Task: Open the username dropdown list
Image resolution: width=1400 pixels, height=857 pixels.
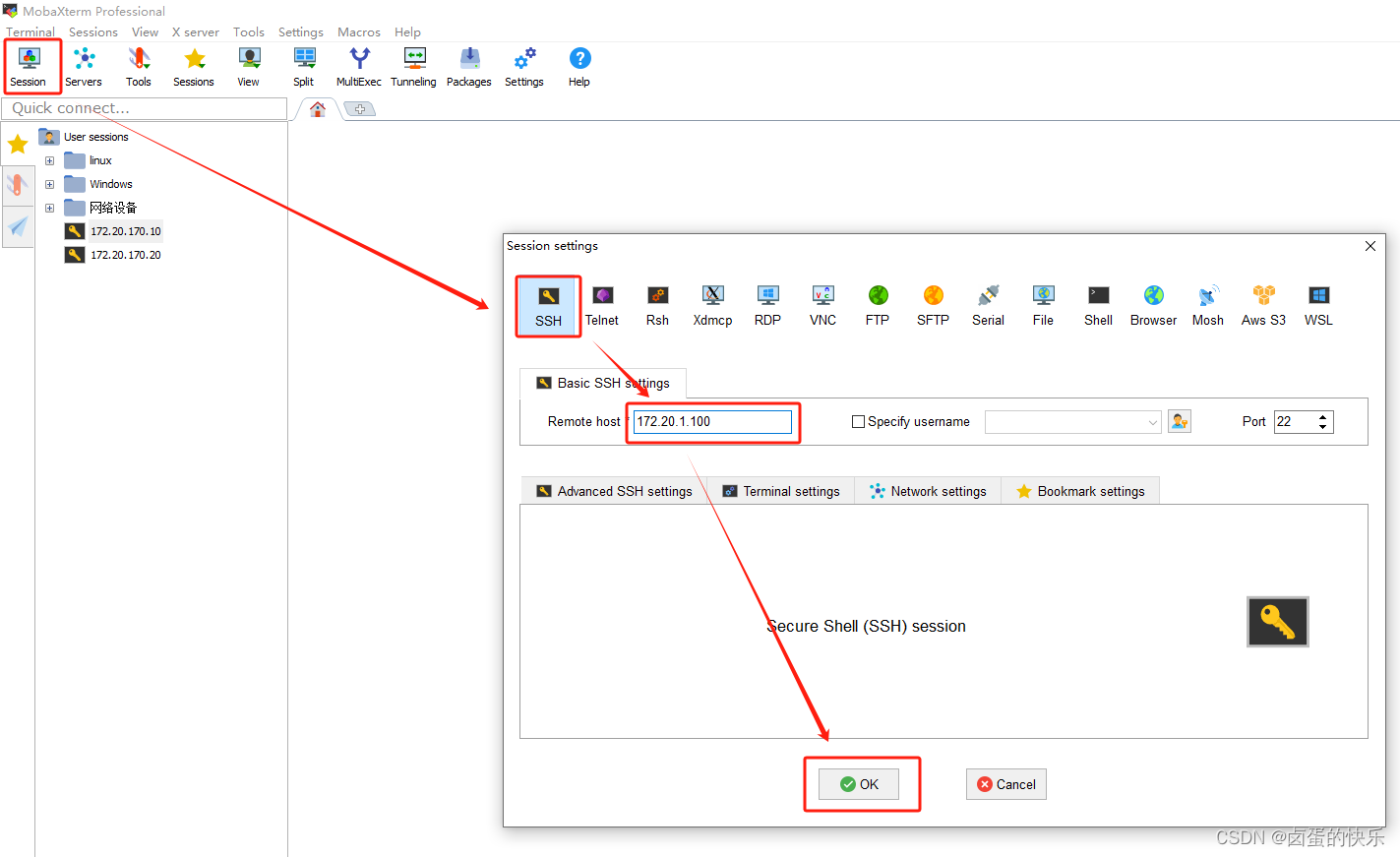Action: point(1152,422)
